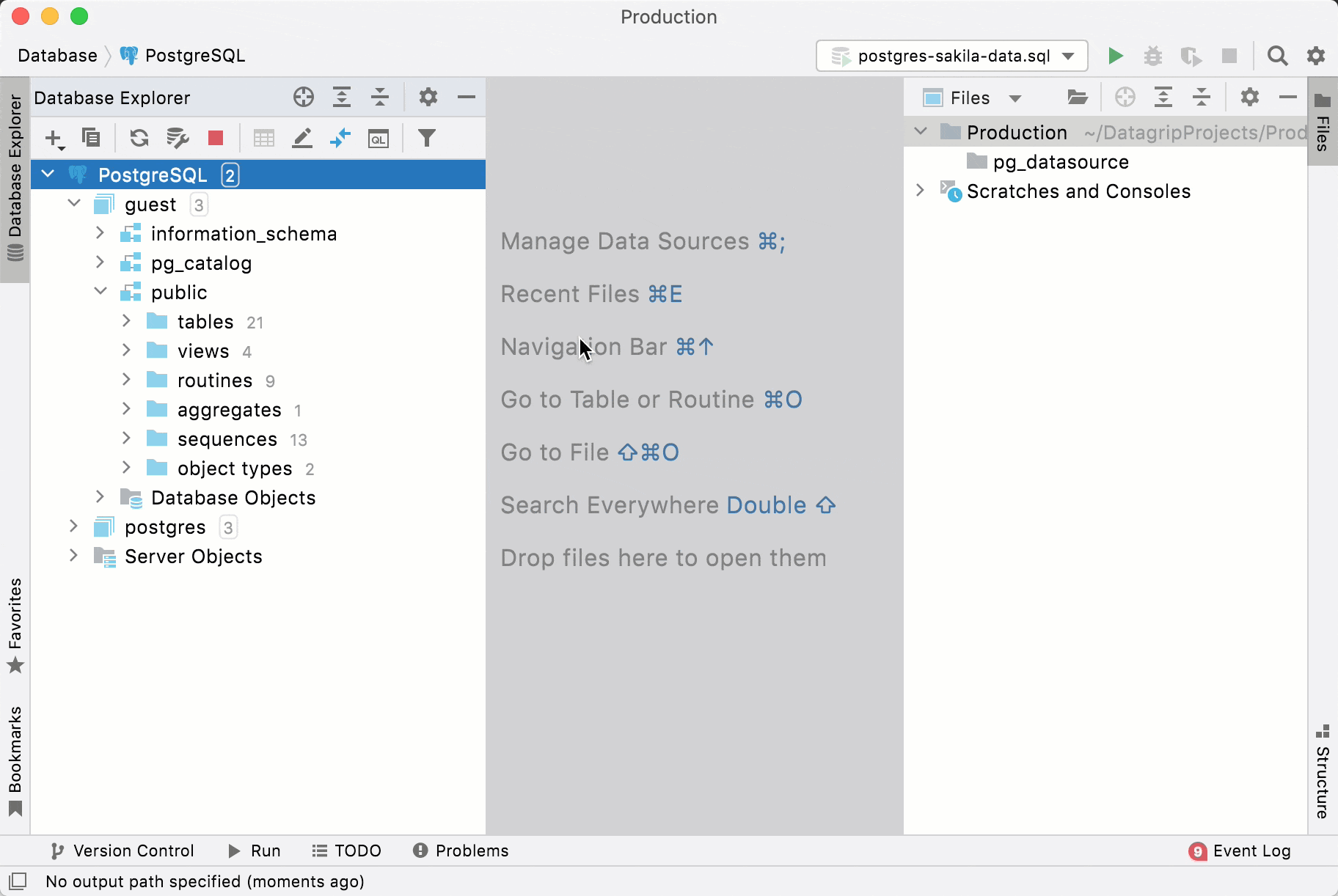1338x896 pixels.
Task: Open the TODO tool window
Action: pyautogui.click(x=348, y=851)
